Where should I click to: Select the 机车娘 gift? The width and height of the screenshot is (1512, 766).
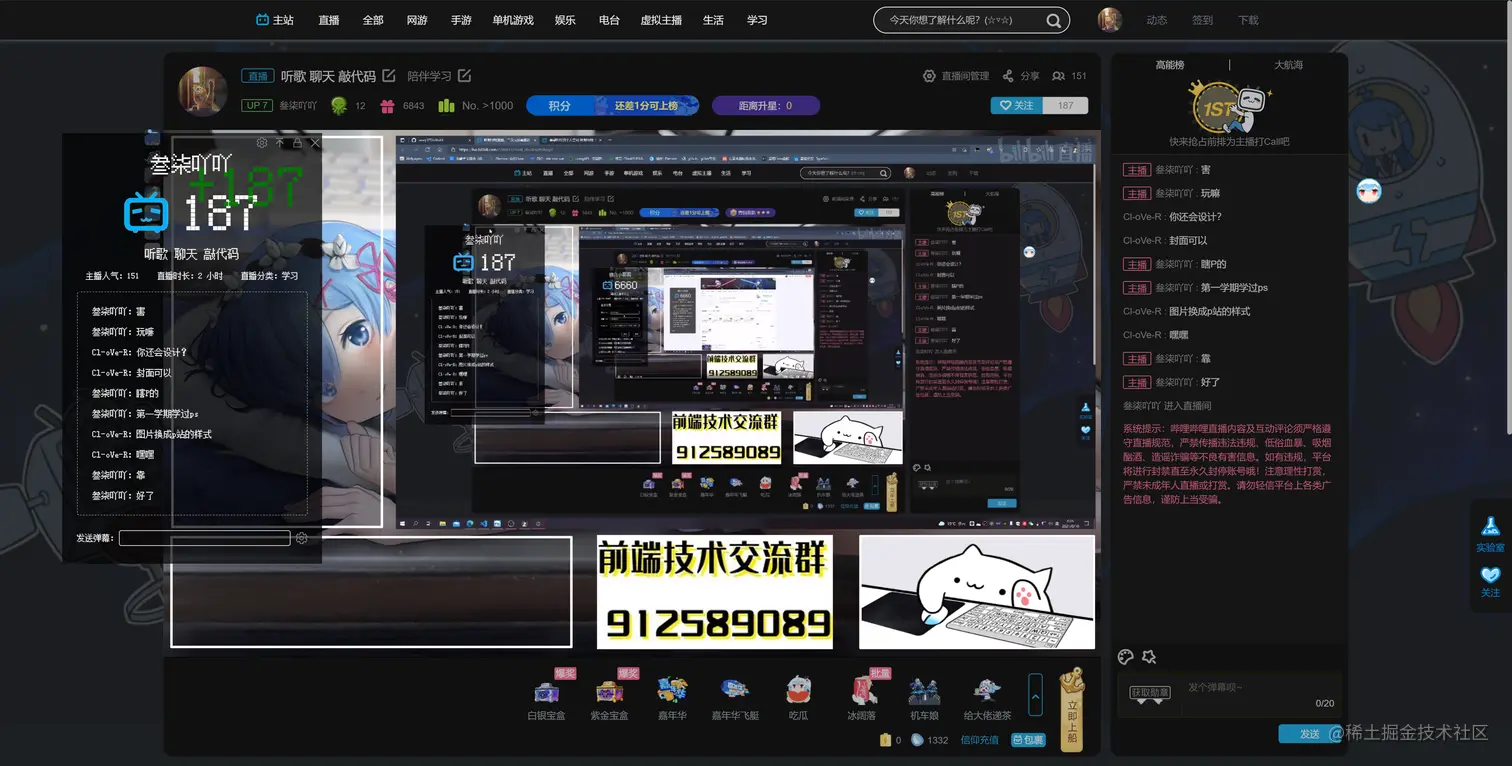coord(923,697)
